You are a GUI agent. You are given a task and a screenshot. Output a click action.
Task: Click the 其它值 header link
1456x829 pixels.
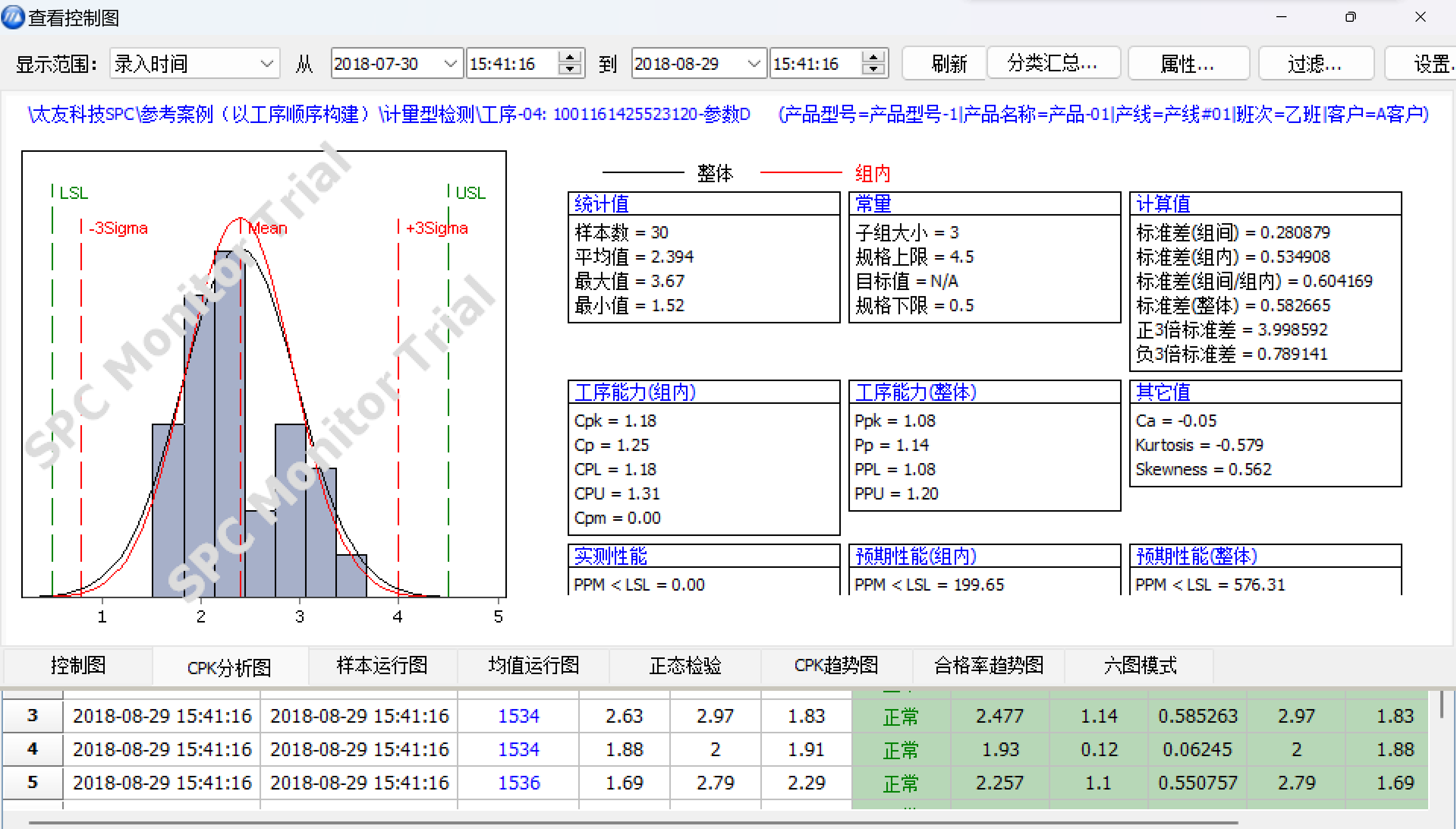(x=1161, y=392)
